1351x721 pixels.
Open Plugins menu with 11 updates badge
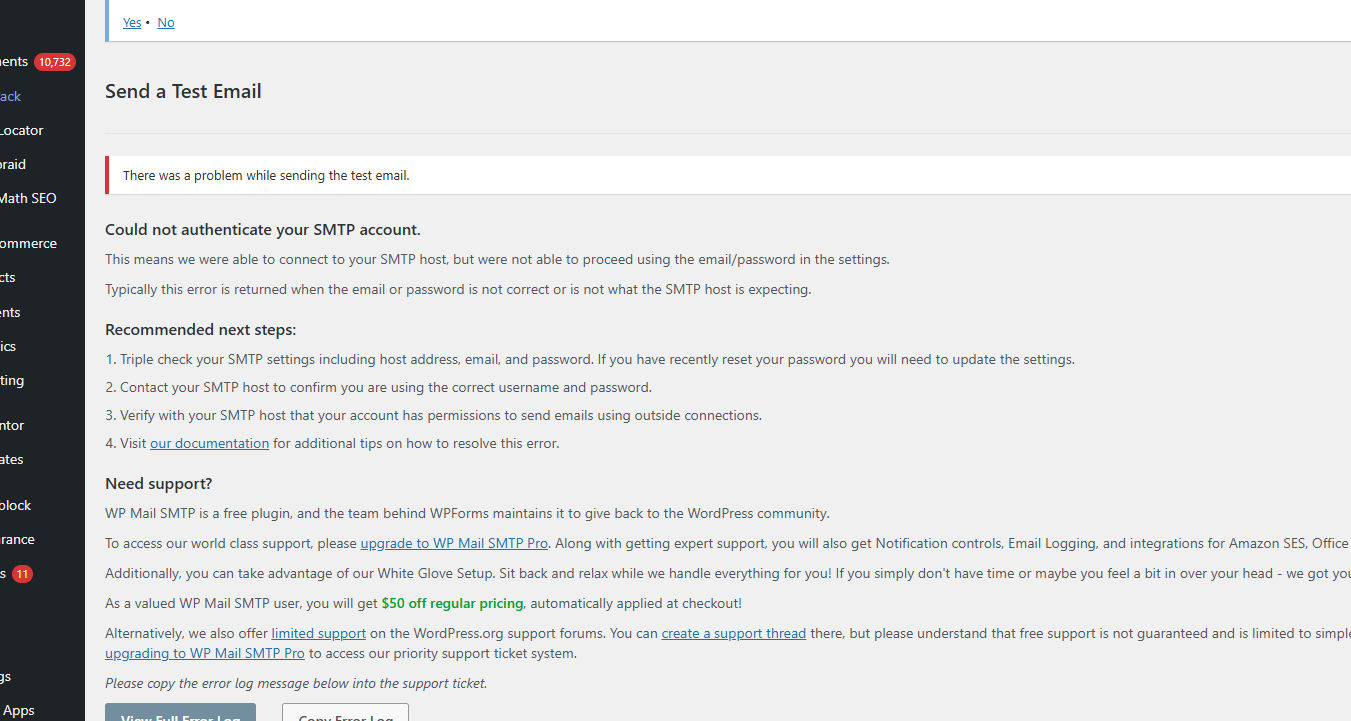[x=4, y=574]
